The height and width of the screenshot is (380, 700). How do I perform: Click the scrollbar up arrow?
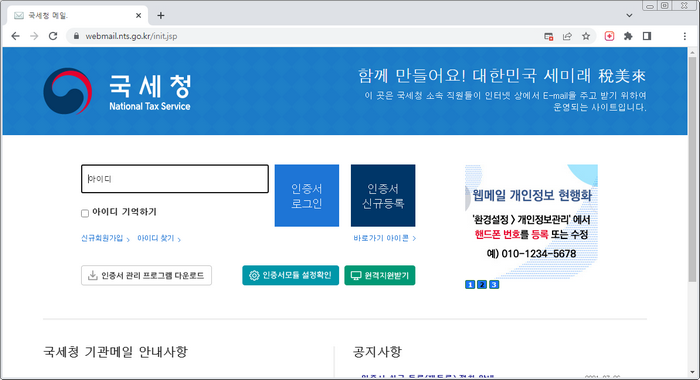(x=692, y=51)
